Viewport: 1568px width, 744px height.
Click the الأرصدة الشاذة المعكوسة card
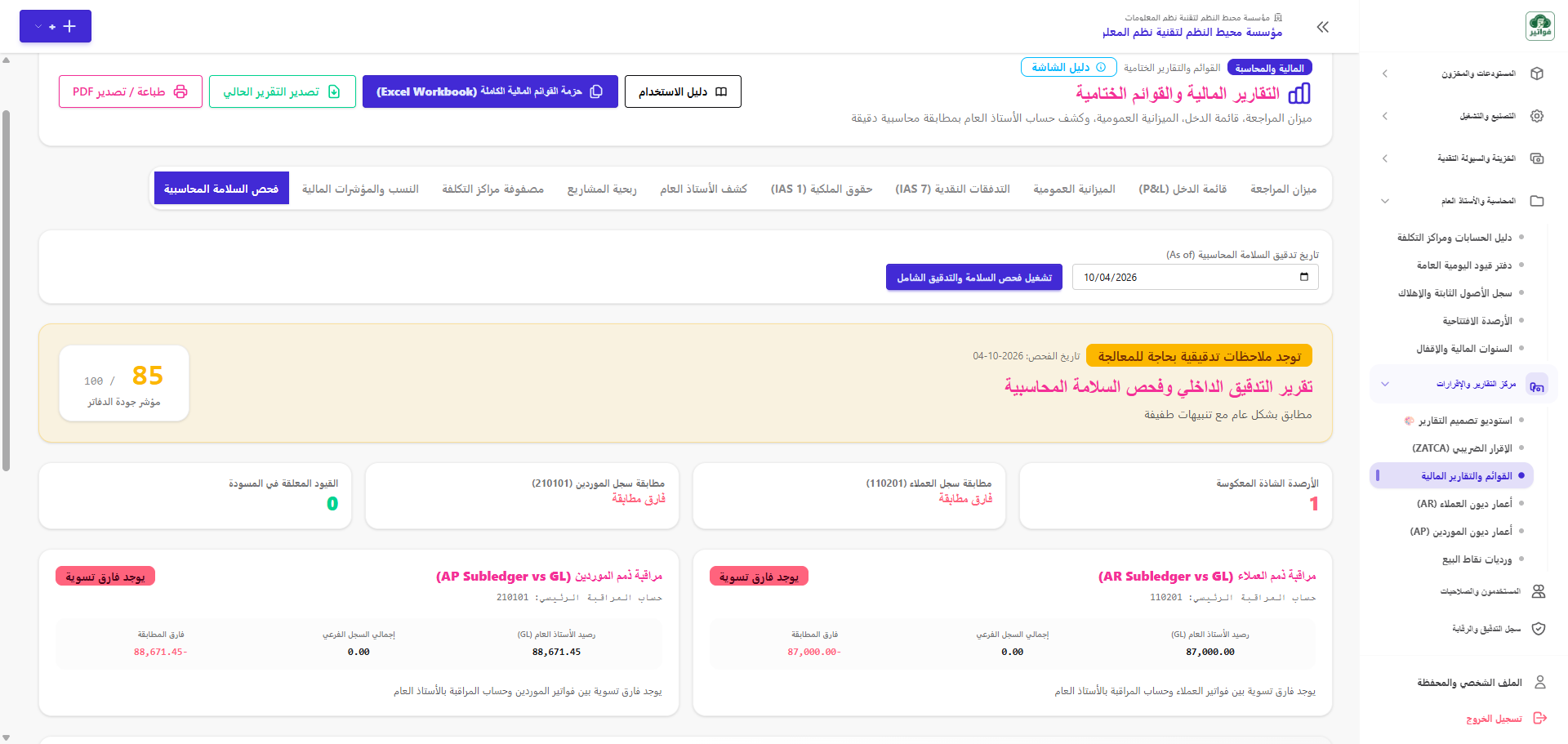pyautogui.click(x=1176, y=496)
